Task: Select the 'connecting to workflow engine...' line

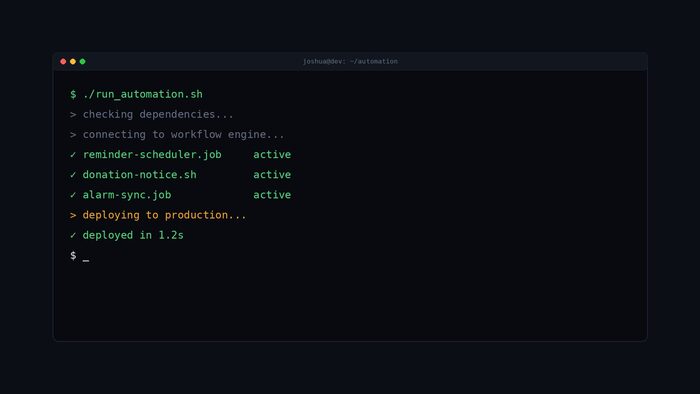Action: coord(177,135)
